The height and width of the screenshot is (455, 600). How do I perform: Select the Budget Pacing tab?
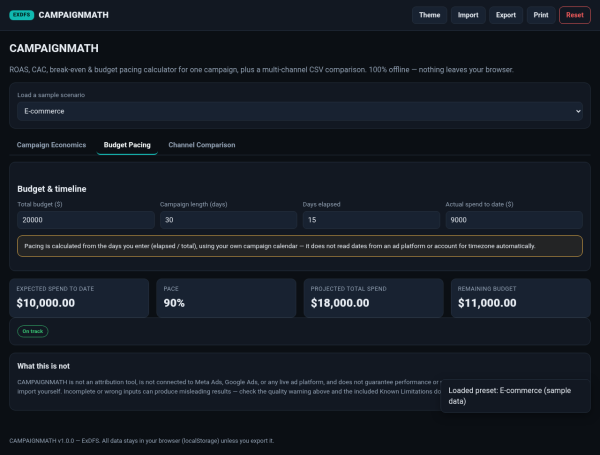pos(127,145)
